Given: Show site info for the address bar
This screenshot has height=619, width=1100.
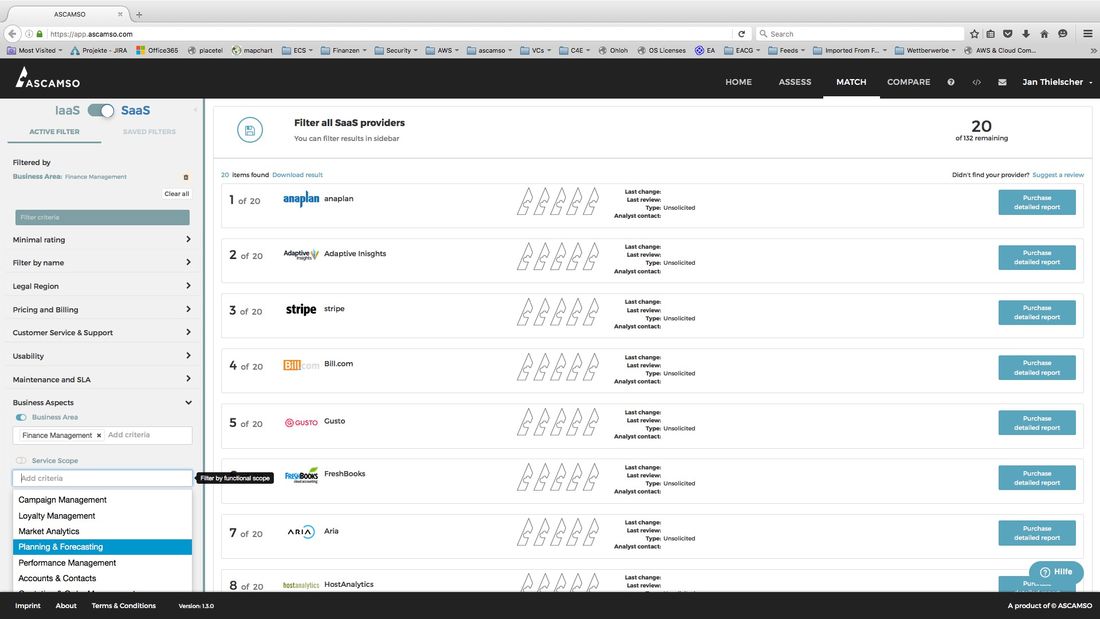Looking at the screenshot, I should [29, 34].
